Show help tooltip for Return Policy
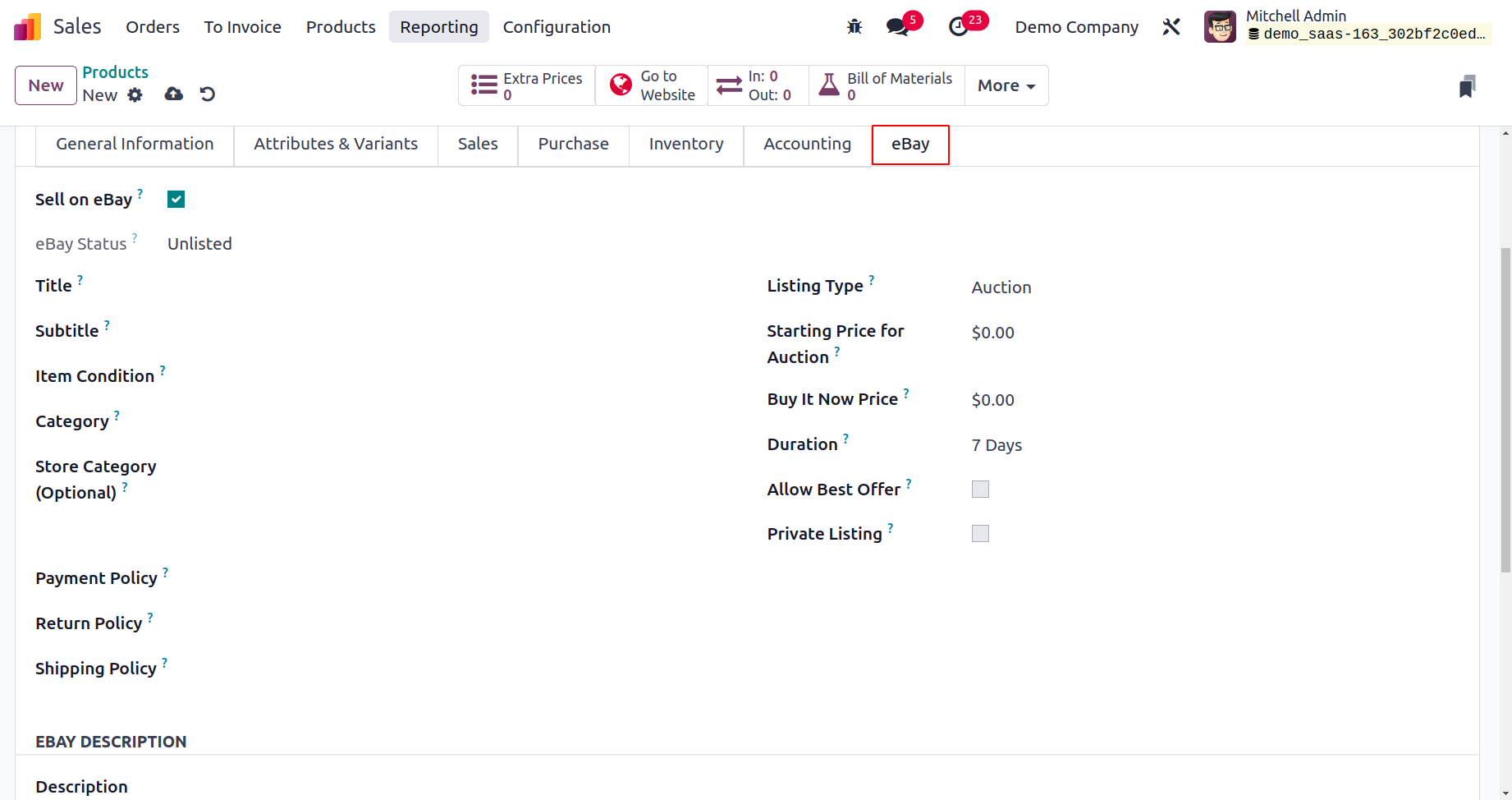Screen dimensions: 1512x800 (x=150, y=618)
